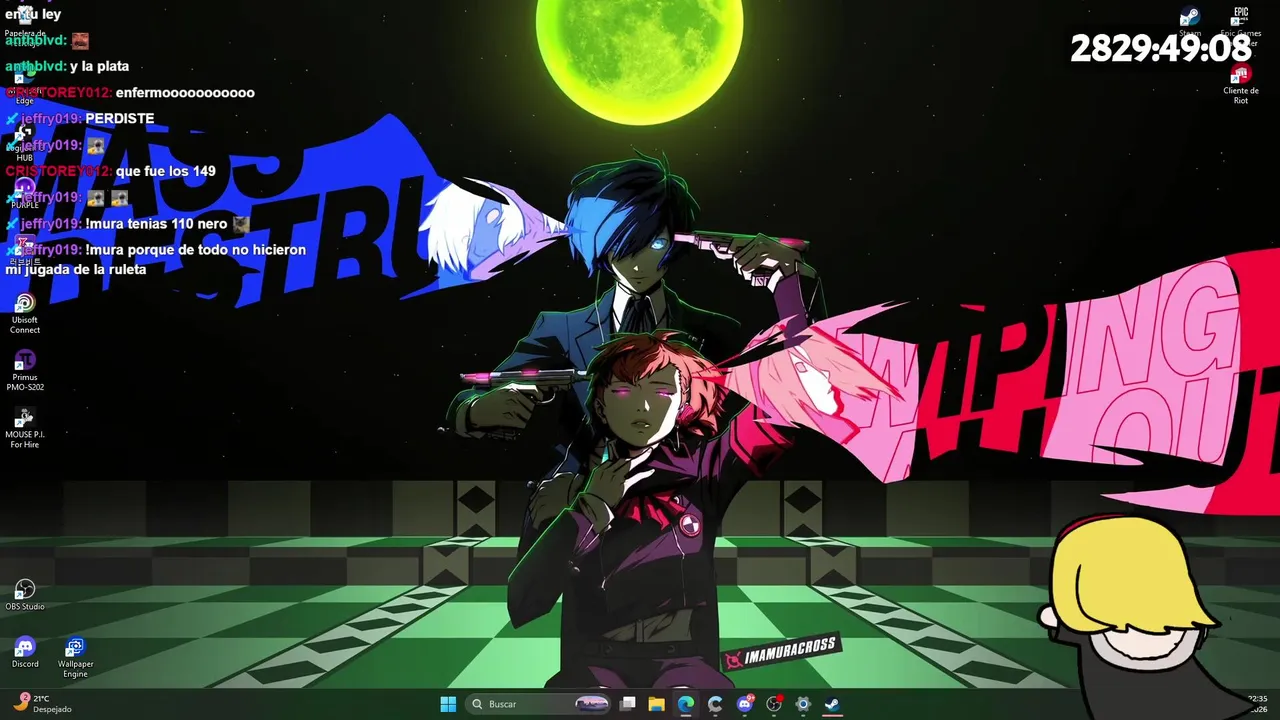Open the Primus PMO-S202 desktop shortcut
This screenshot has height=720, width=1280.
25,370
